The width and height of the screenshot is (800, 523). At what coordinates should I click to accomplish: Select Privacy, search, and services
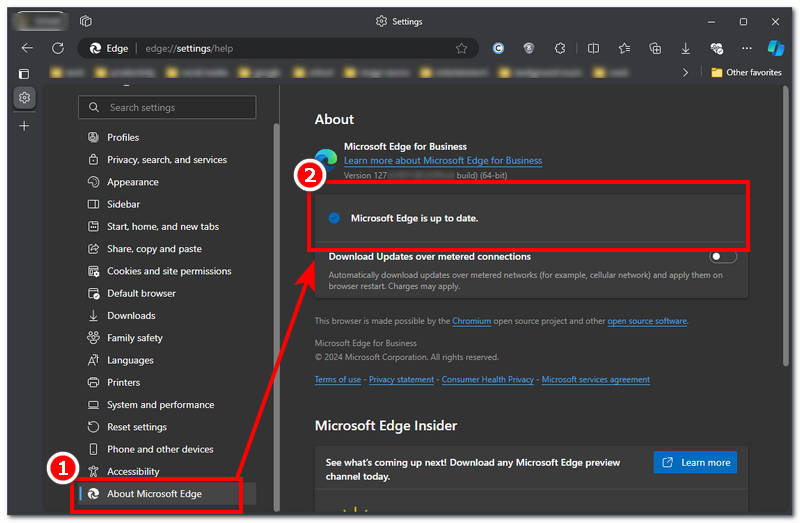(166, 160)
